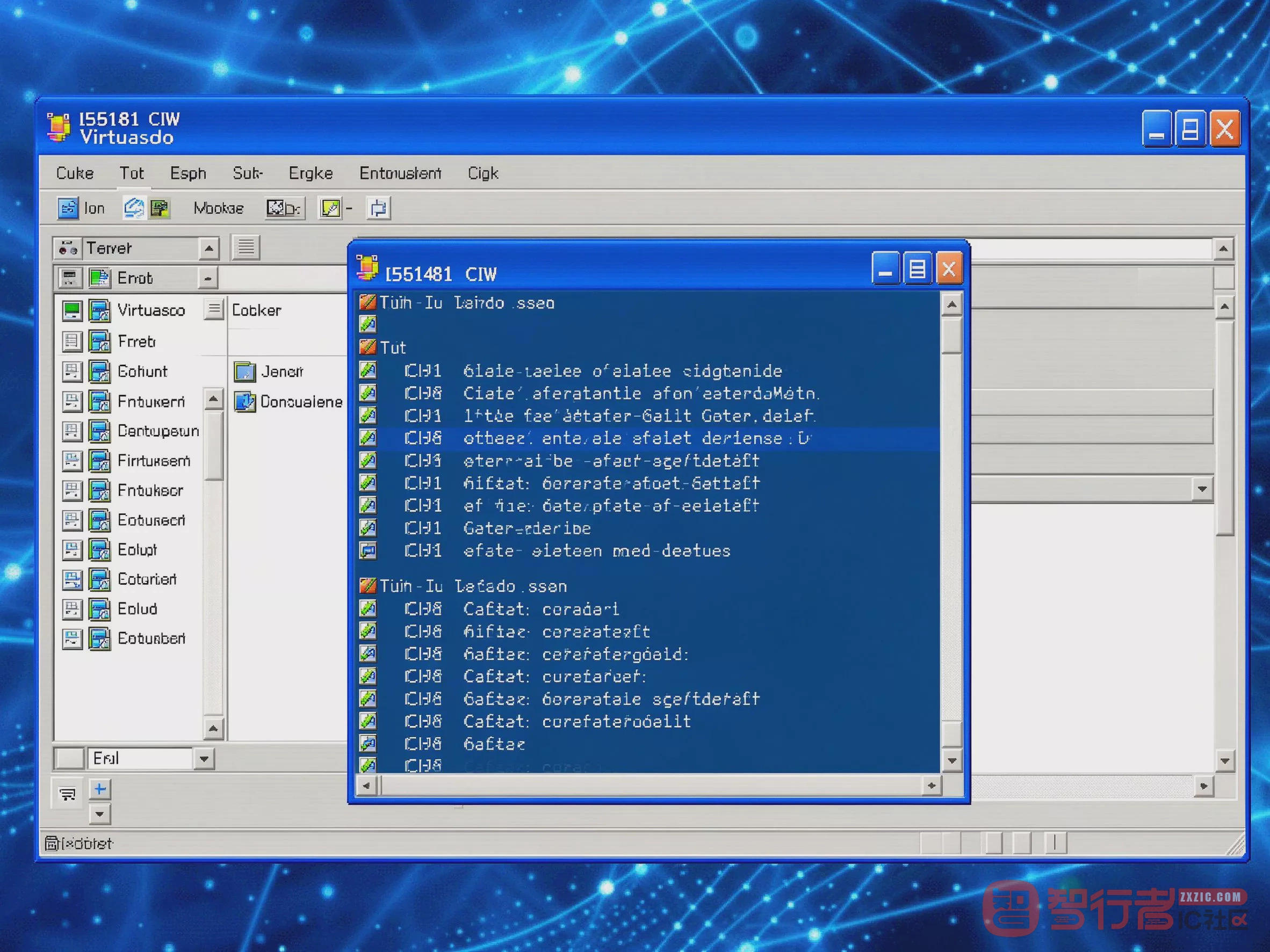Open the Eral combo box dropdown
1270x952 pixels.
pyautogui.click(x=204, y=758)
